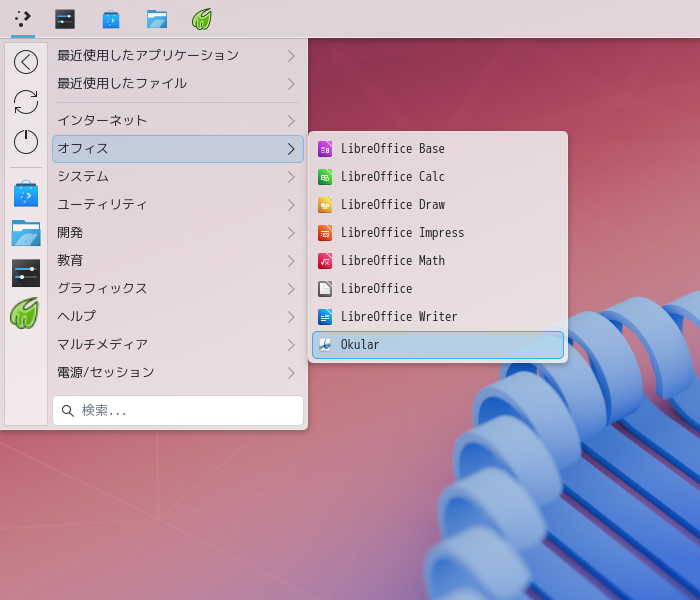Click the LibreOffice Calc icon
This screenshot has height=600, width=700.
pyautogui.click(x=325, y=177)
